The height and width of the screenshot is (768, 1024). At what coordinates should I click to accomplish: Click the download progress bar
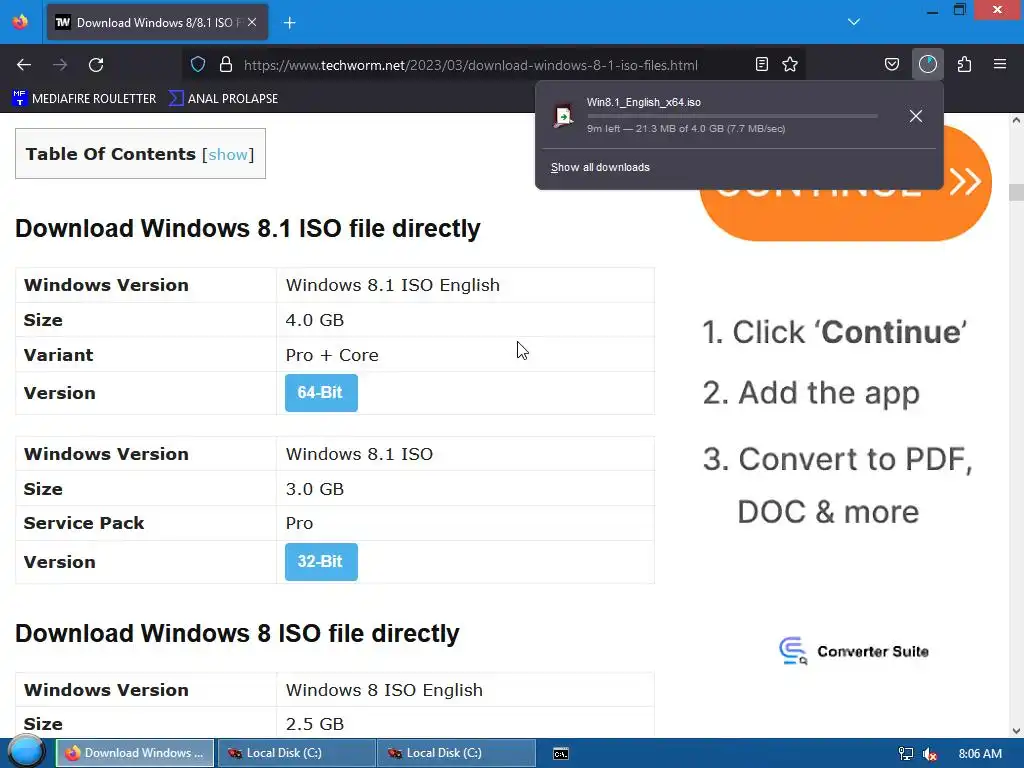coord(732,116)
